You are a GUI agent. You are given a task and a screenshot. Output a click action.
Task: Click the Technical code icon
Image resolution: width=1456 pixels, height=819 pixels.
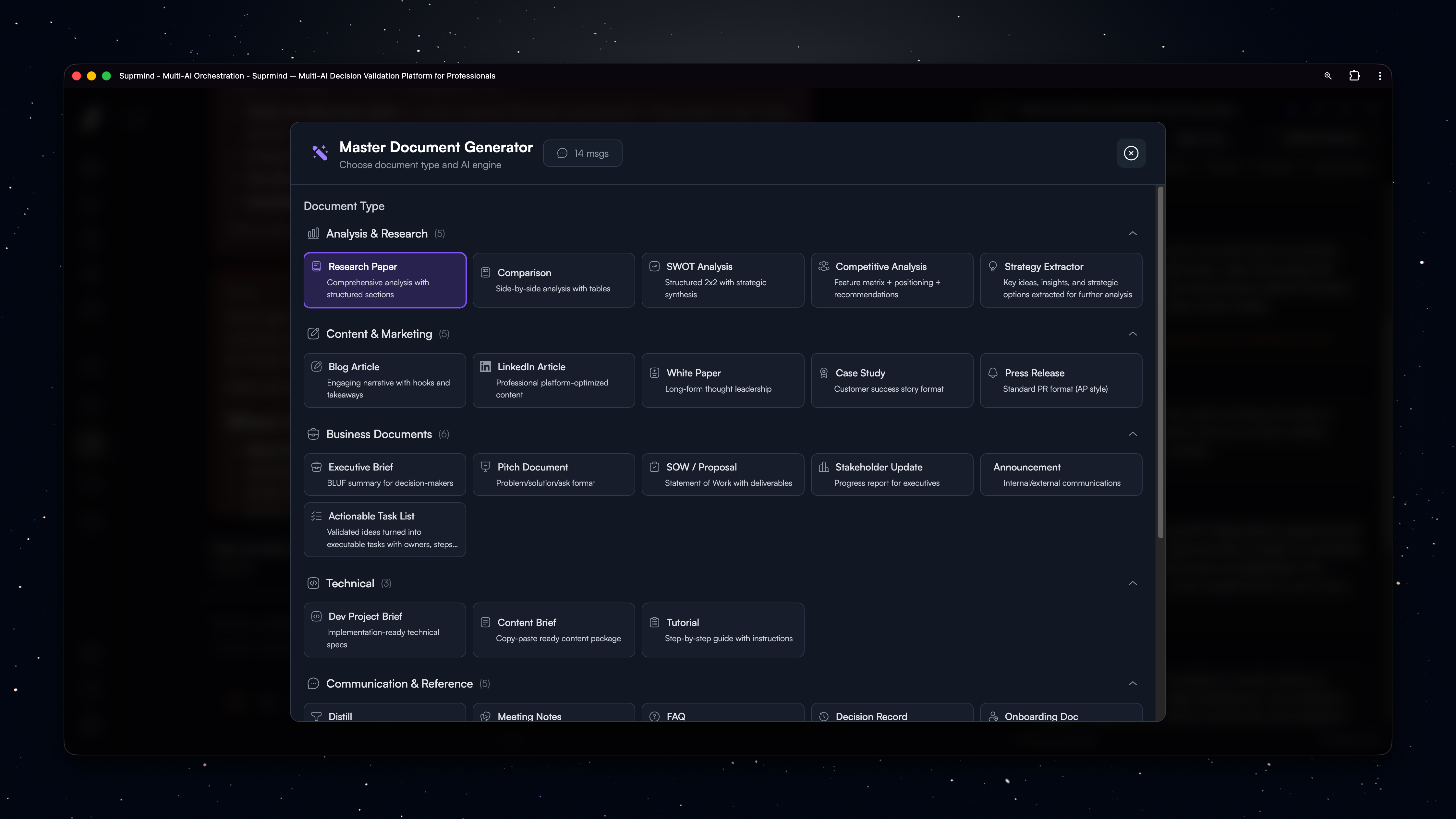(313, 583)
